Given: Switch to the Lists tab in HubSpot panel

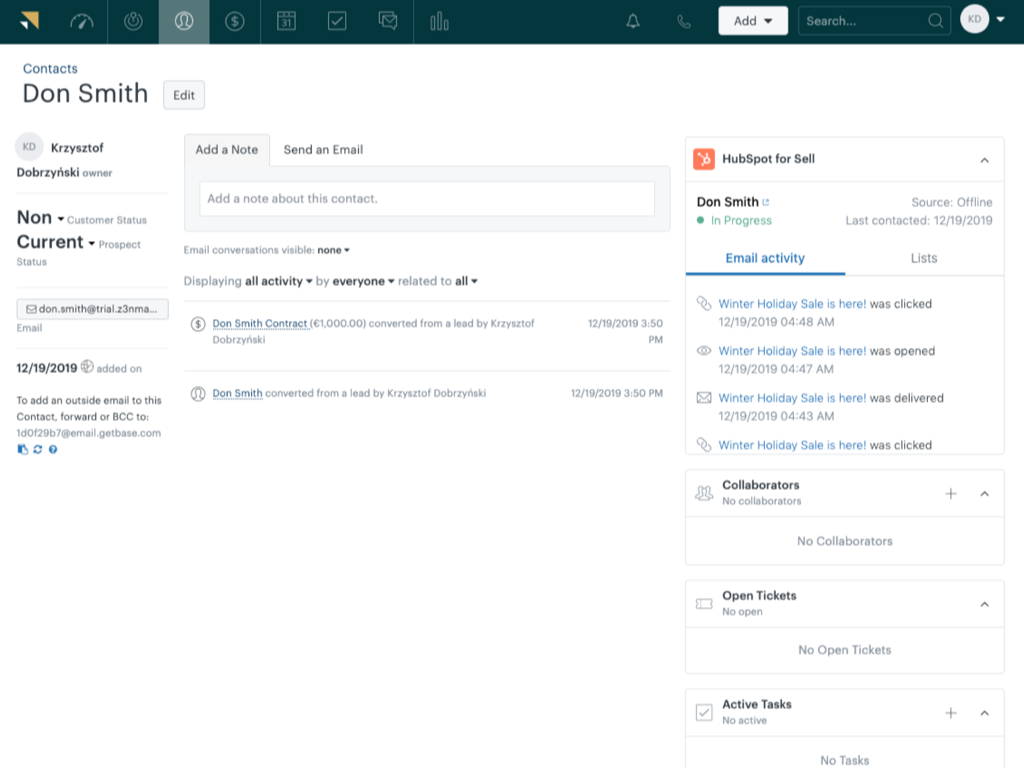Looking at the screenshot, I should [923, 258].
